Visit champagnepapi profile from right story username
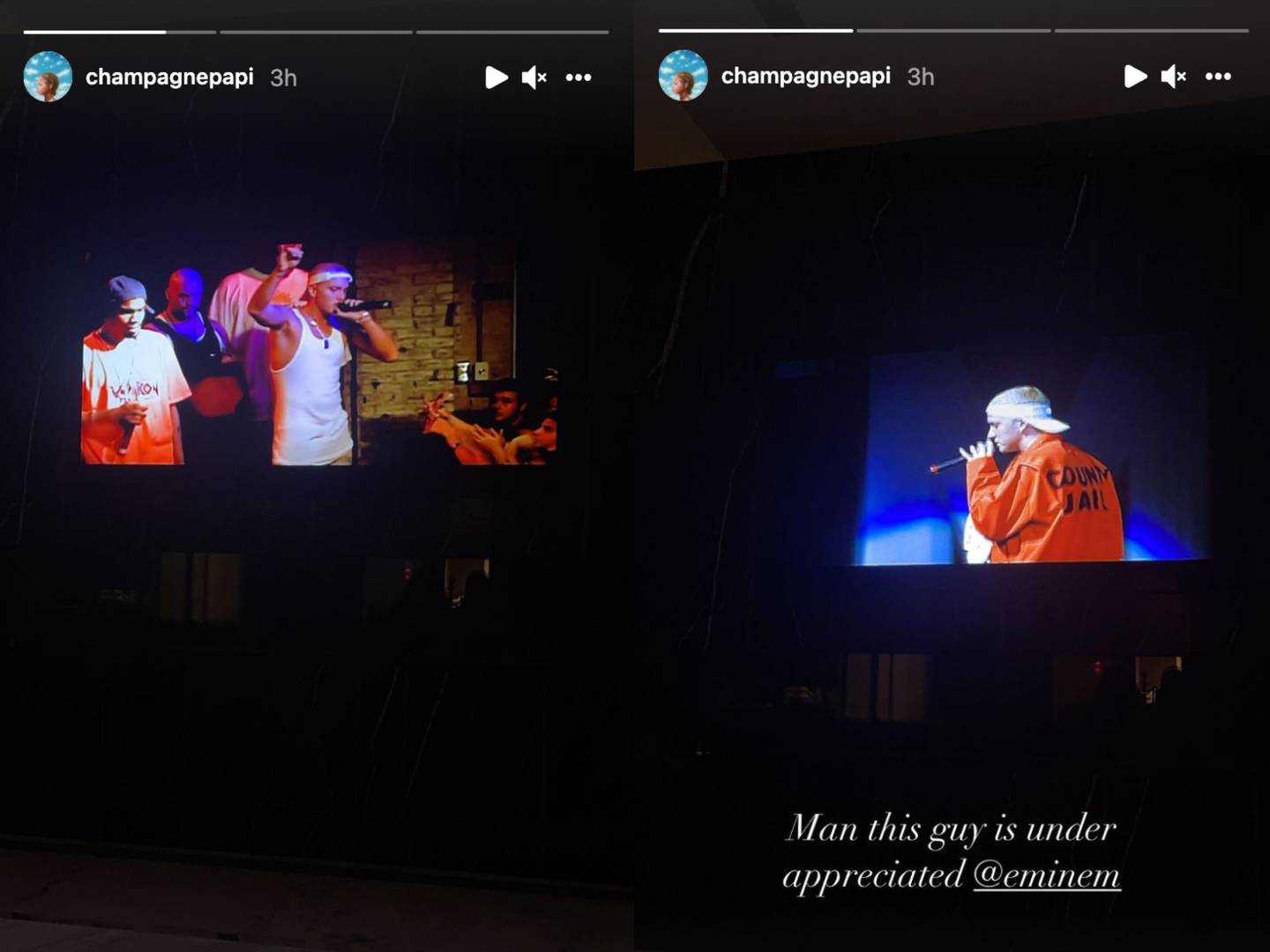Image resolution: width=1270 pixels, height=952 pixels. click(x=806, y=76)
